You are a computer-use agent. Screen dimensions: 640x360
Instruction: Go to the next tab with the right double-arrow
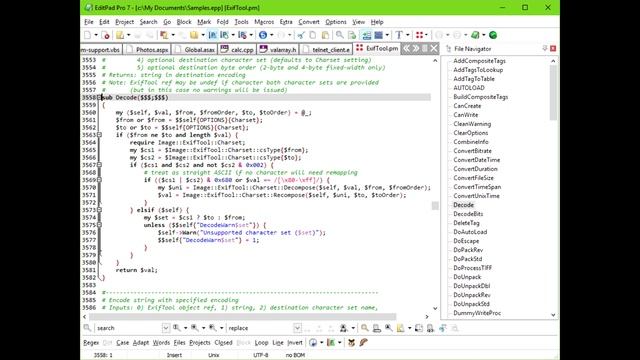click(x=416, y=49)
